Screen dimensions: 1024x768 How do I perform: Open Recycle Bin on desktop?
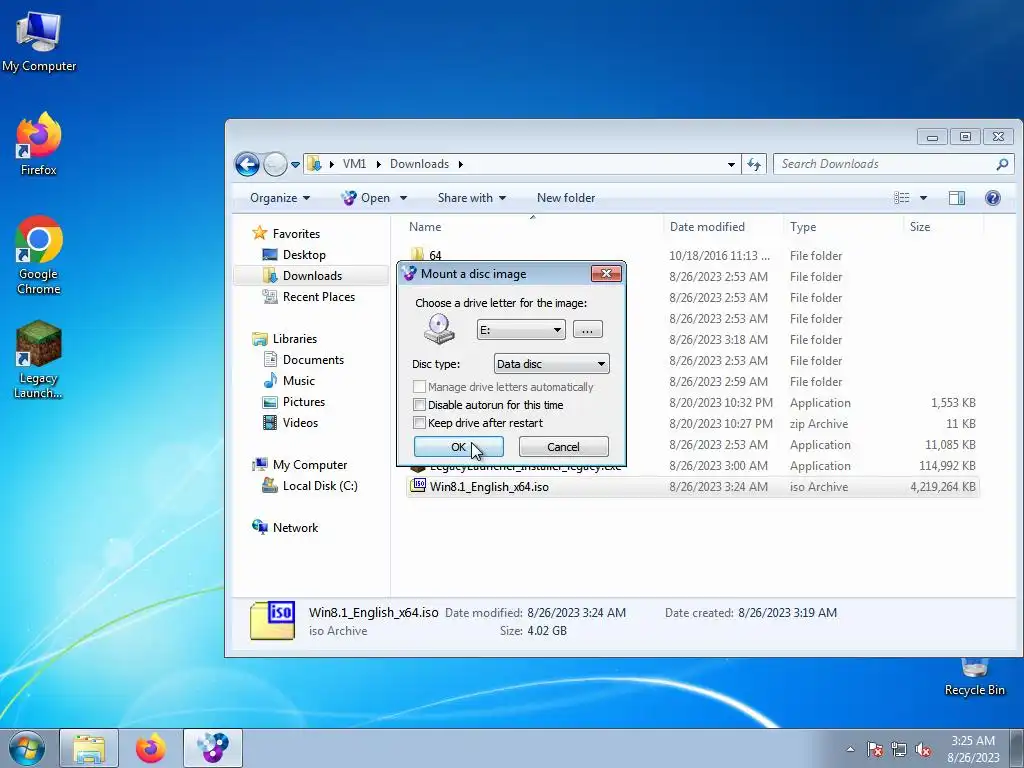(974, 677)
